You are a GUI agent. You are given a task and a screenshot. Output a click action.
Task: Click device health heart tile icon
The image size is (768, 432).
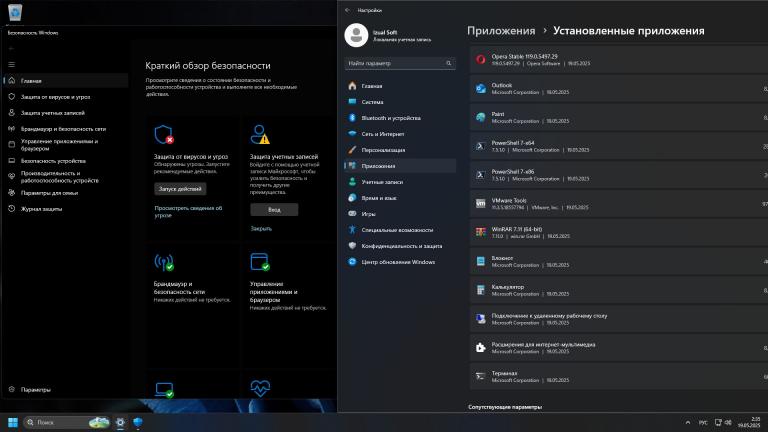pyautogui.click(x=260, y=388)
